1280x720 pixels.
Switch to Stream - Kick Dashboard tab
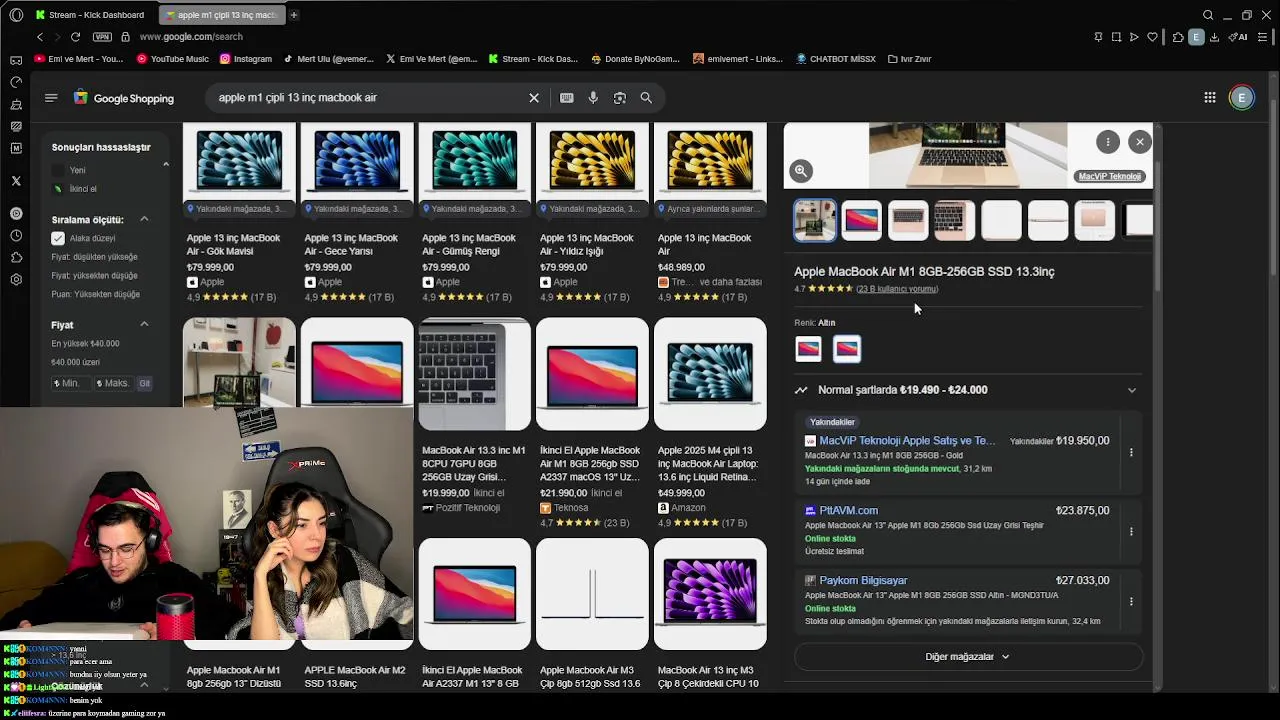(92, 15)
